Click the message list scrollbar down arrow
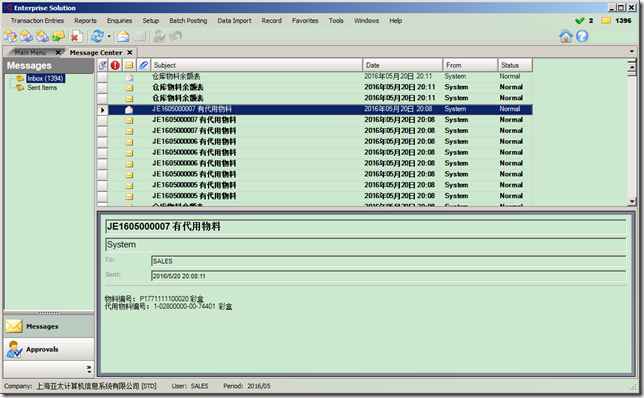The image size is (644, 398). pyautogui.click(x=632, y=201)
